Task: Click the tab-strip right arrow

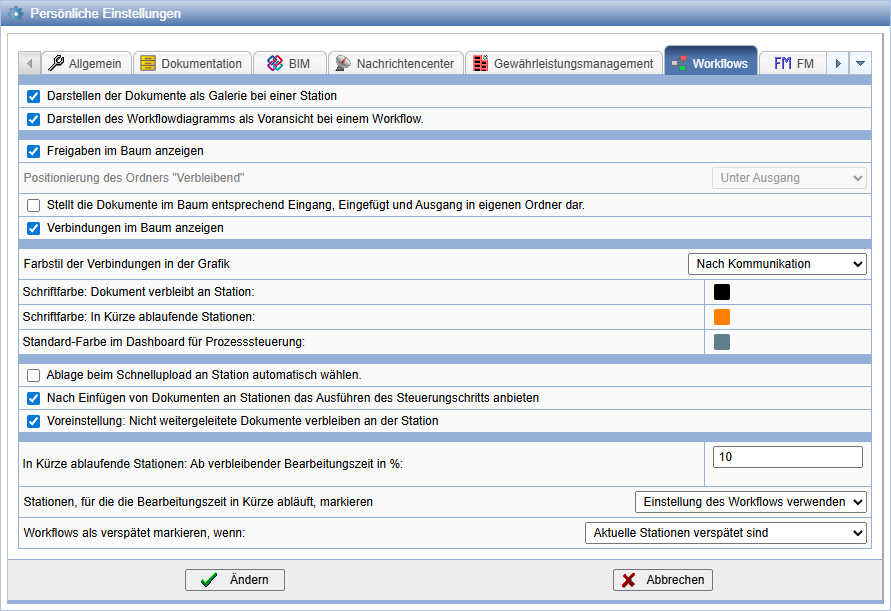Action: pyautogui.click(x=838, y=63)
